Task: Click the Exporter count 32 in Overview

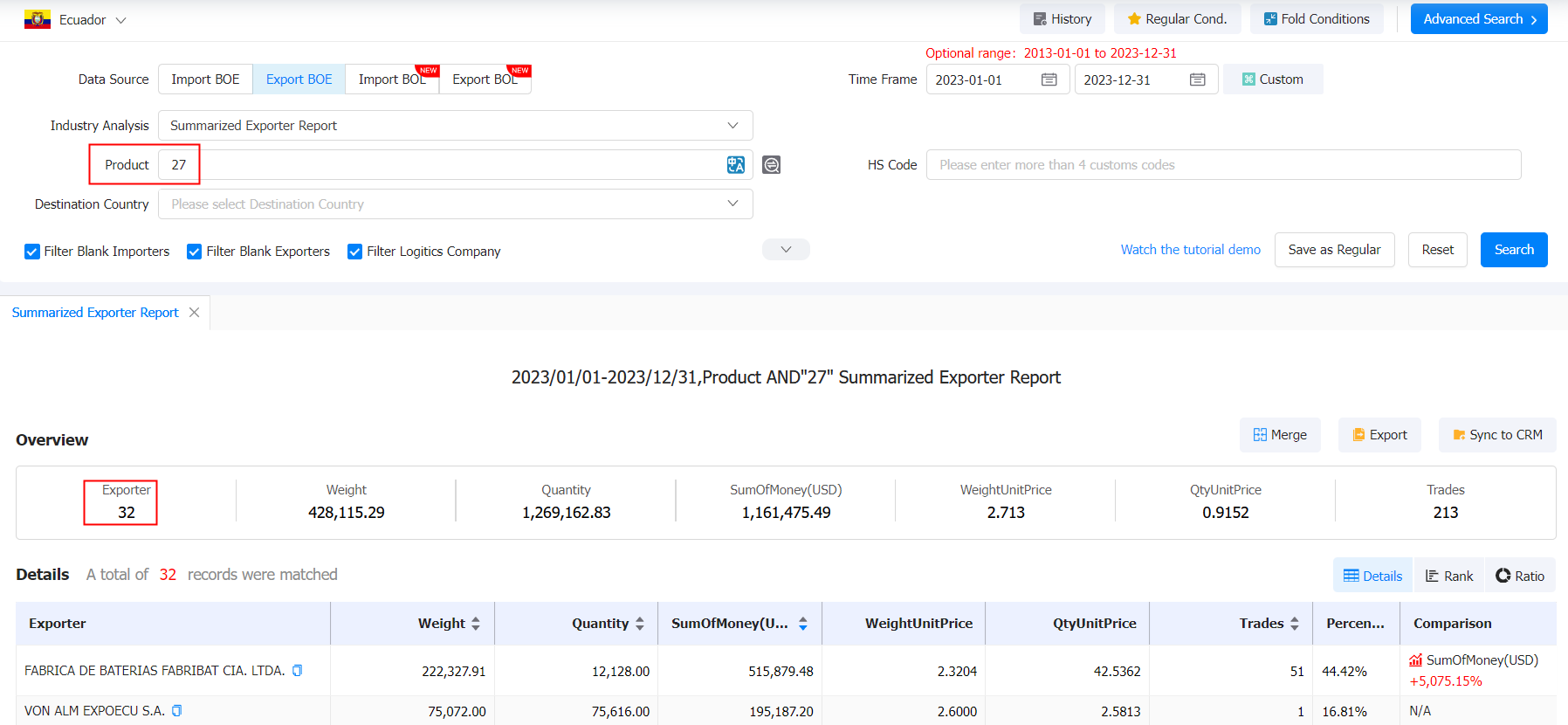Action: coord(127,513)
